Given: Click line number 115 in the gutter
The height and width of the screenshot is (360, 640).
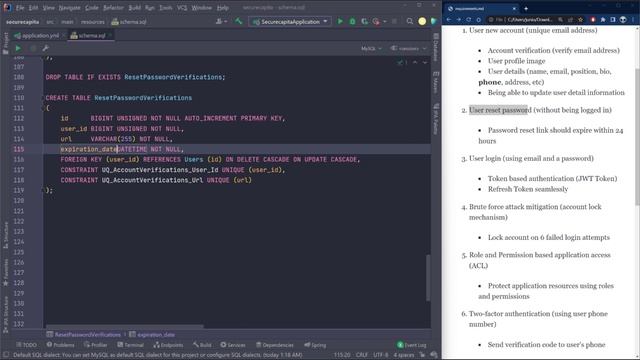Looking at the screenshot, I should pyautogui.click(x=19, y=149).
